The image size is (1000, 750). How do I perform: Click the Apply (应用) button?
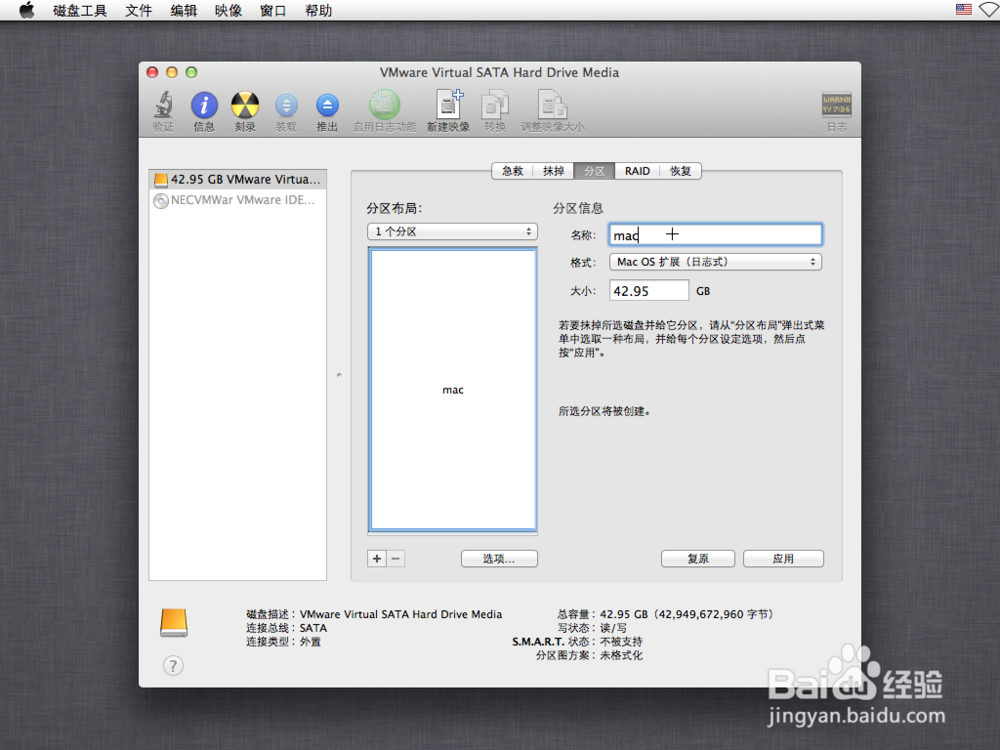tap(783, 559)
